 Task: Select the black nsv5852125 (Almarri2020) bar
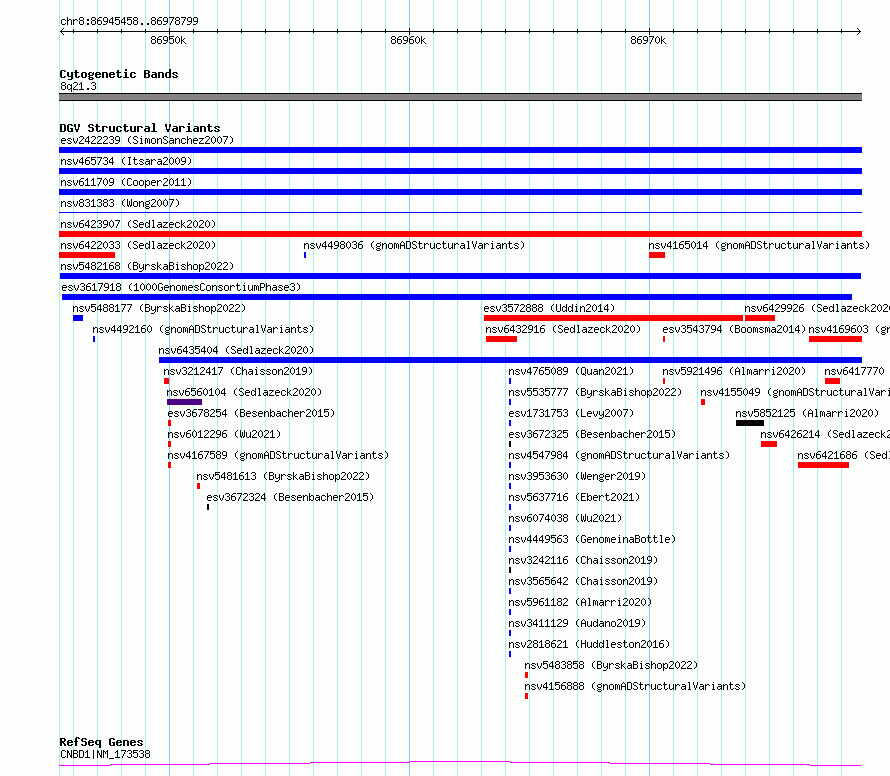pos(750,423)
